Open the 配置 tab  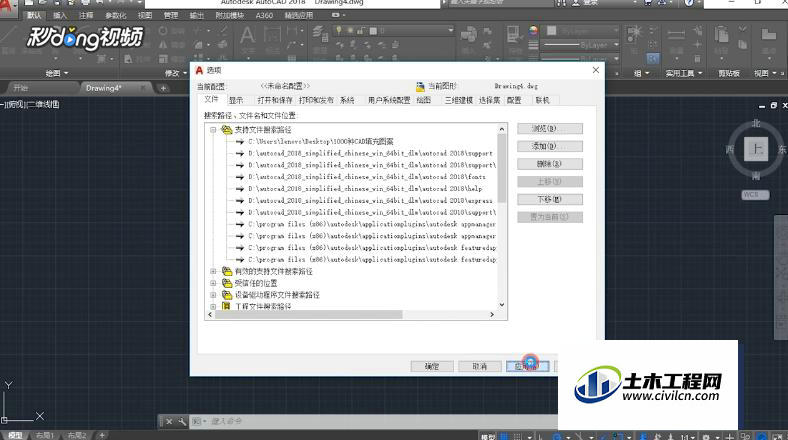tap(514, 100)
